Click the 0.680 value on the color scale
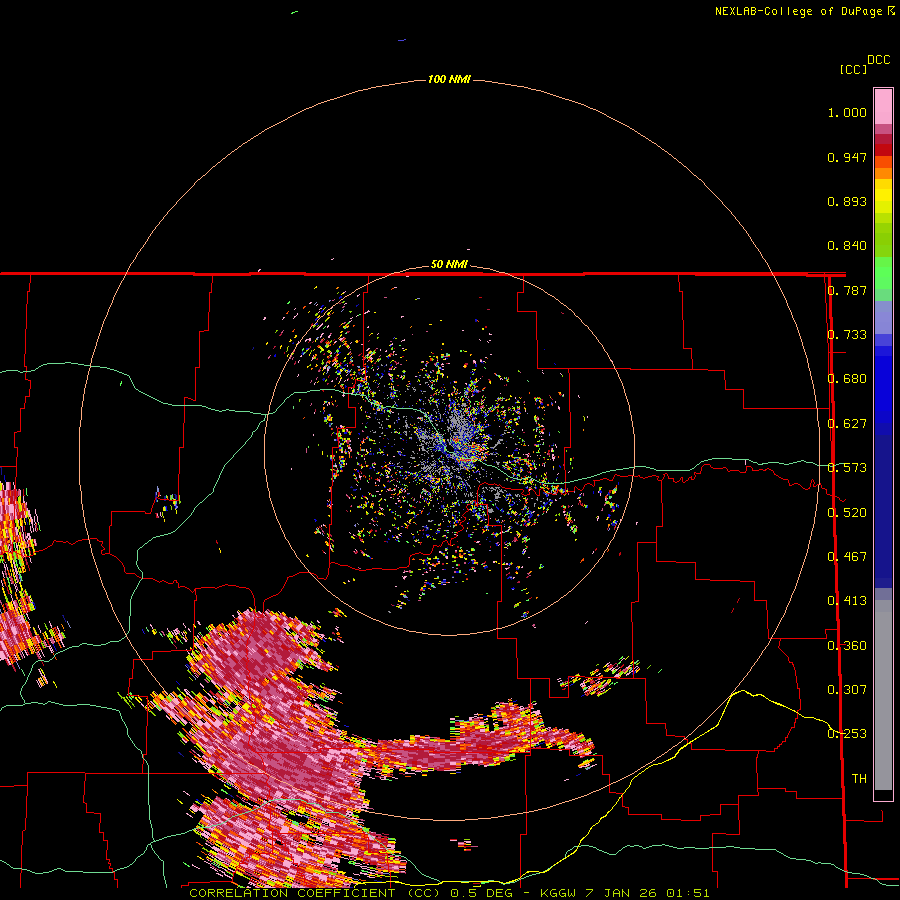Screen dimensions: 900x900 [x=847, y=379]
